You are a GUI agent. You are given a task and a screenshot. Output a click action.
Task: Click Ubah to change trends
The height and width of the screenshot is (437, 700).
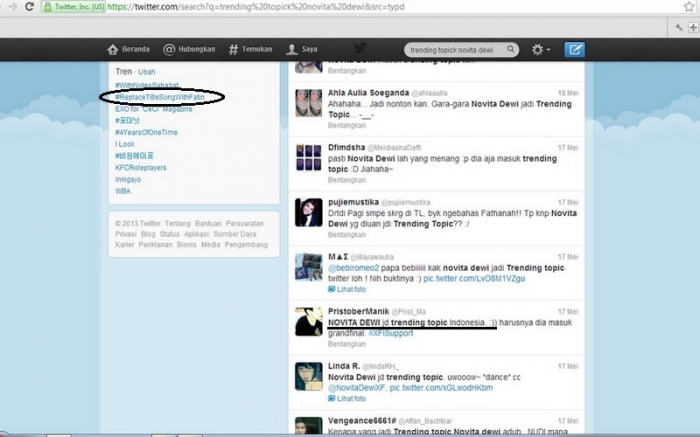pyautogui.click(x=146, y=72)
